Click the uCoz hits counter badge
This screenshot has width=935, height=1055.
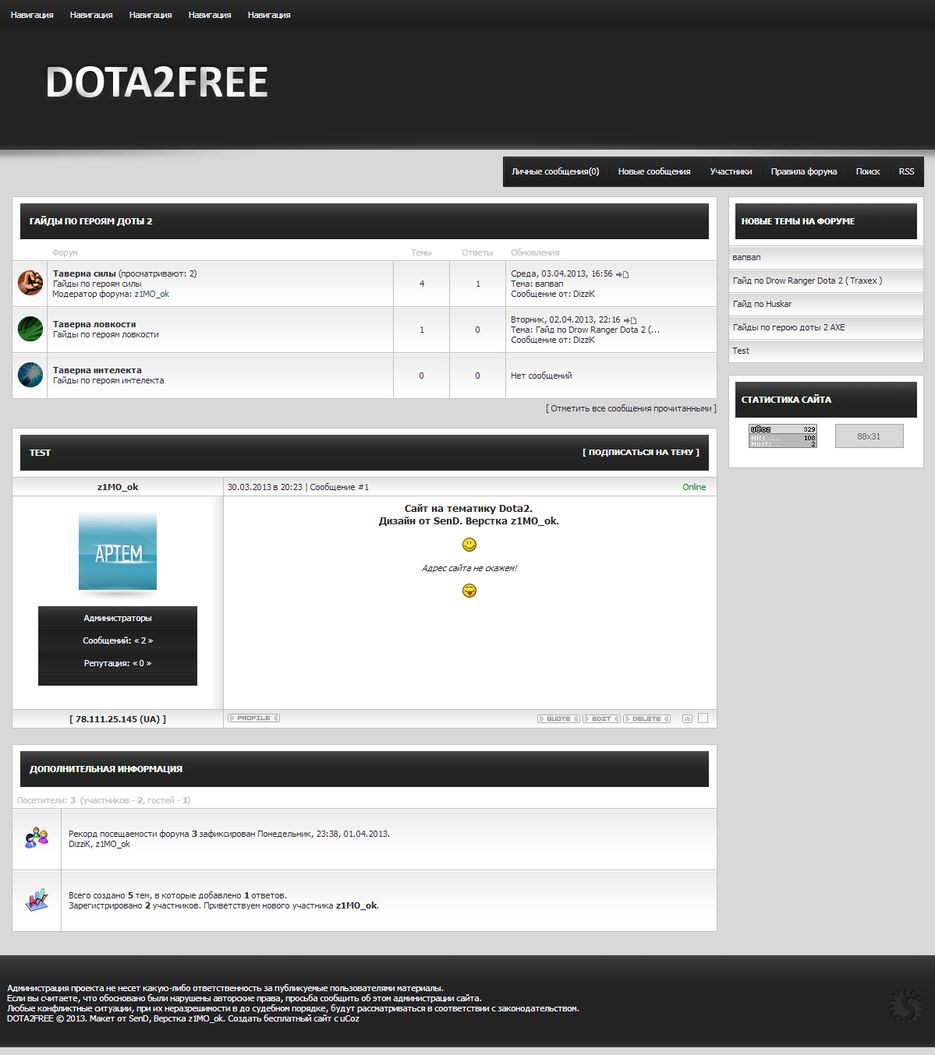pos(782,434)
